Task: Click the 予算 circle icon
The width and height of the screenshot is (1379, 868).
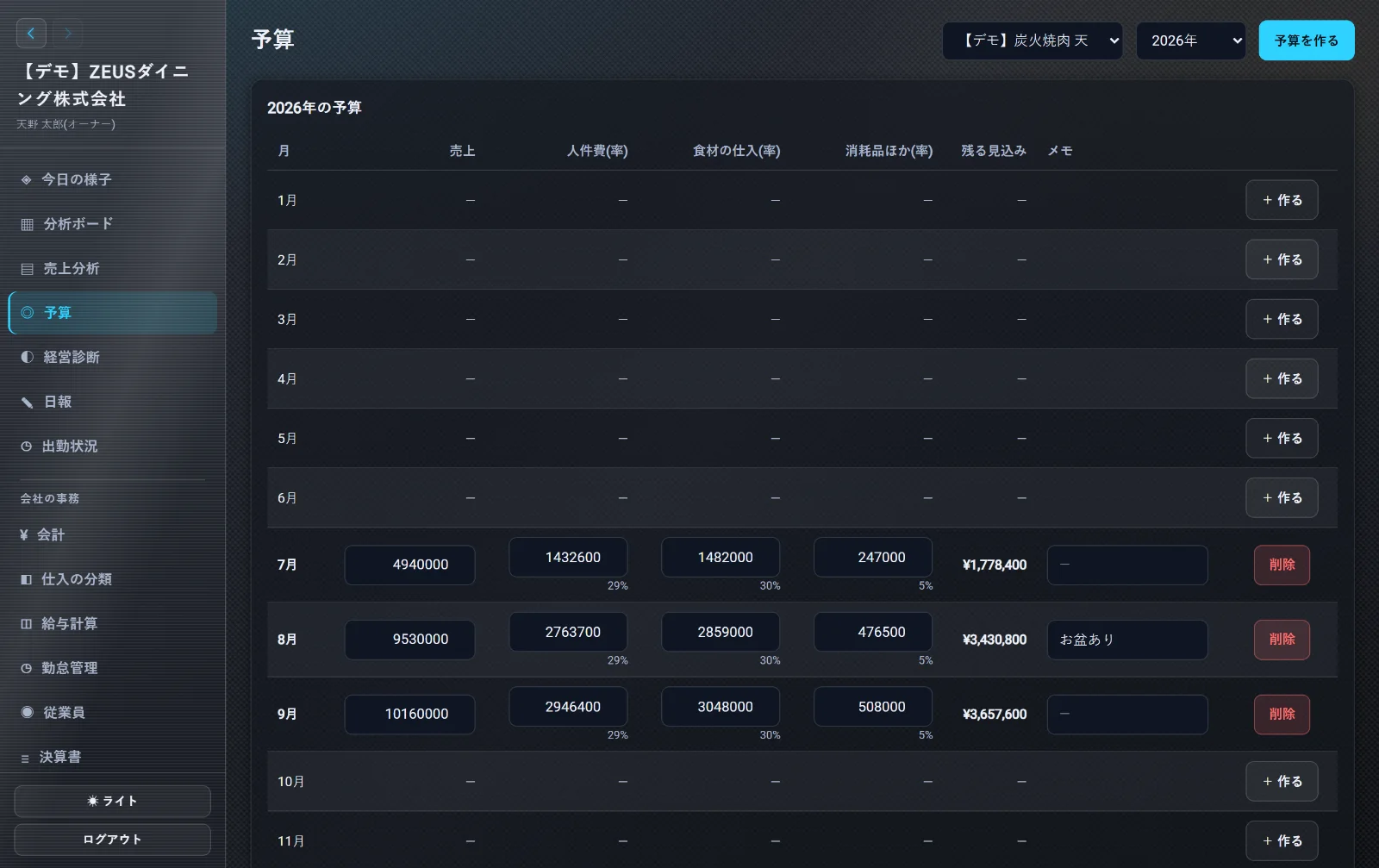Action: 28,313
